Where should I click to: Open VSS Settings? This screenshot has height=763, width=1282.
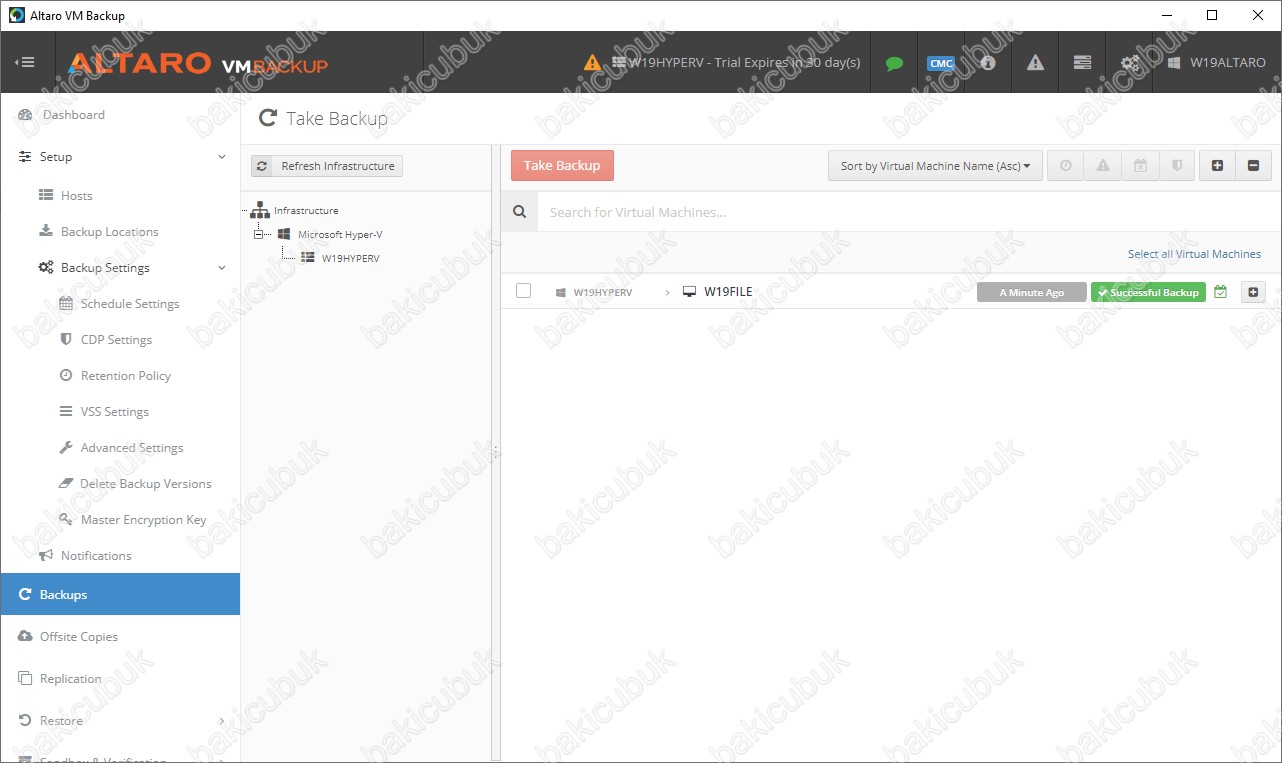pos(115,412)
